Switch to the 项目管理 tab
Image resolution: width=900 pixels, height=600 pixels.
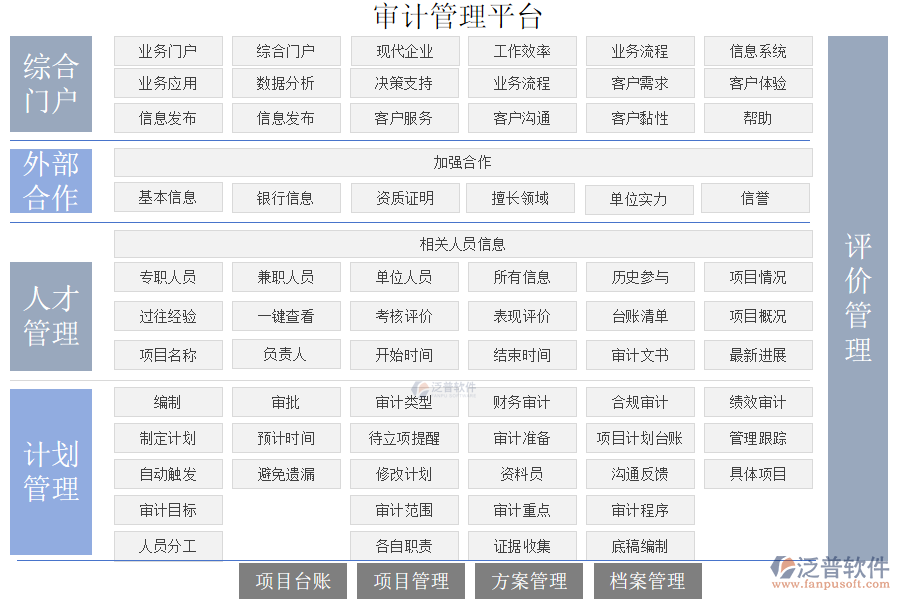coord(411,580)
